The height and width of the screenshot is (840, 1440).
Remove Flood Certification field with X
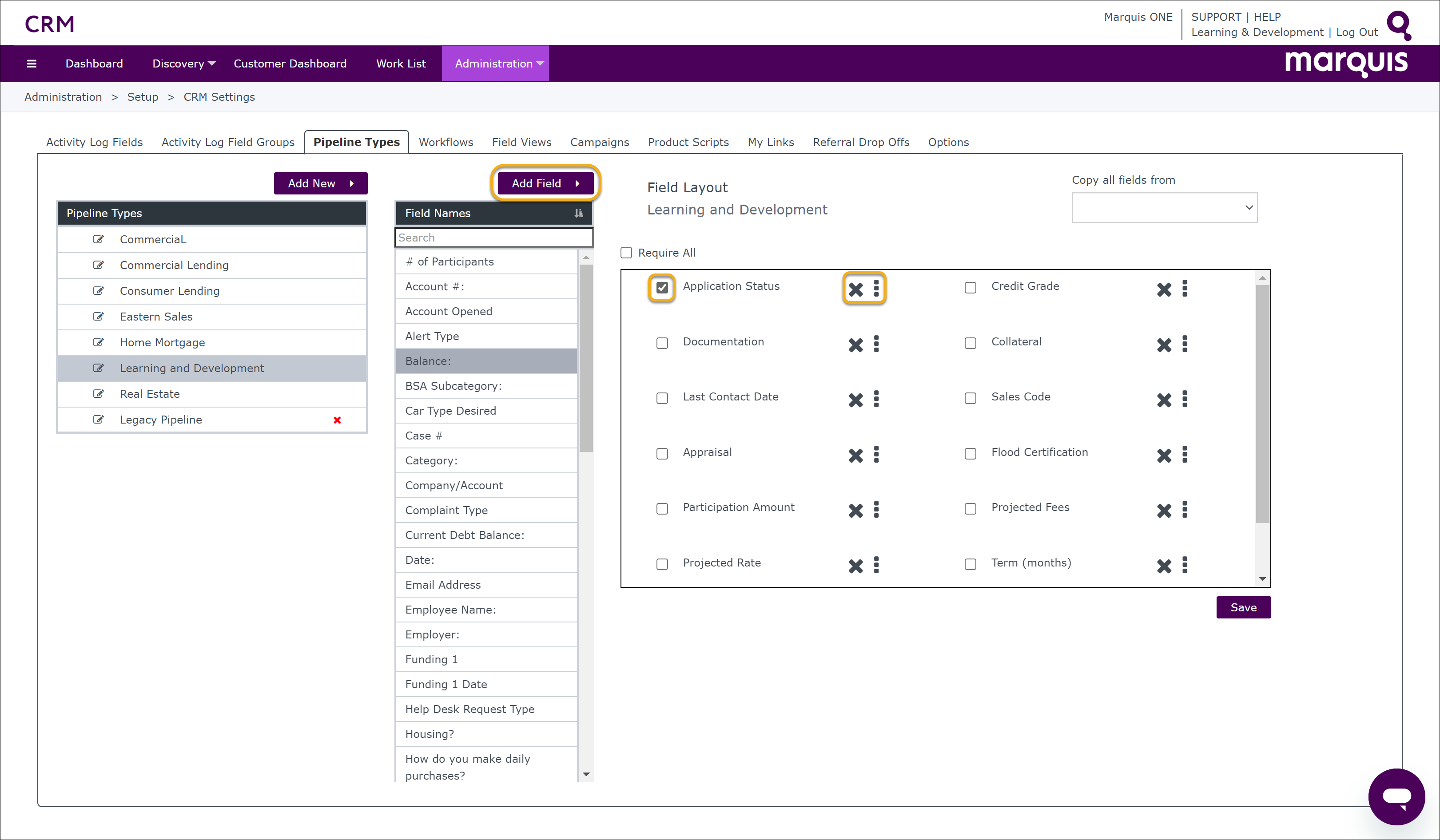[x=1164, y=456]
